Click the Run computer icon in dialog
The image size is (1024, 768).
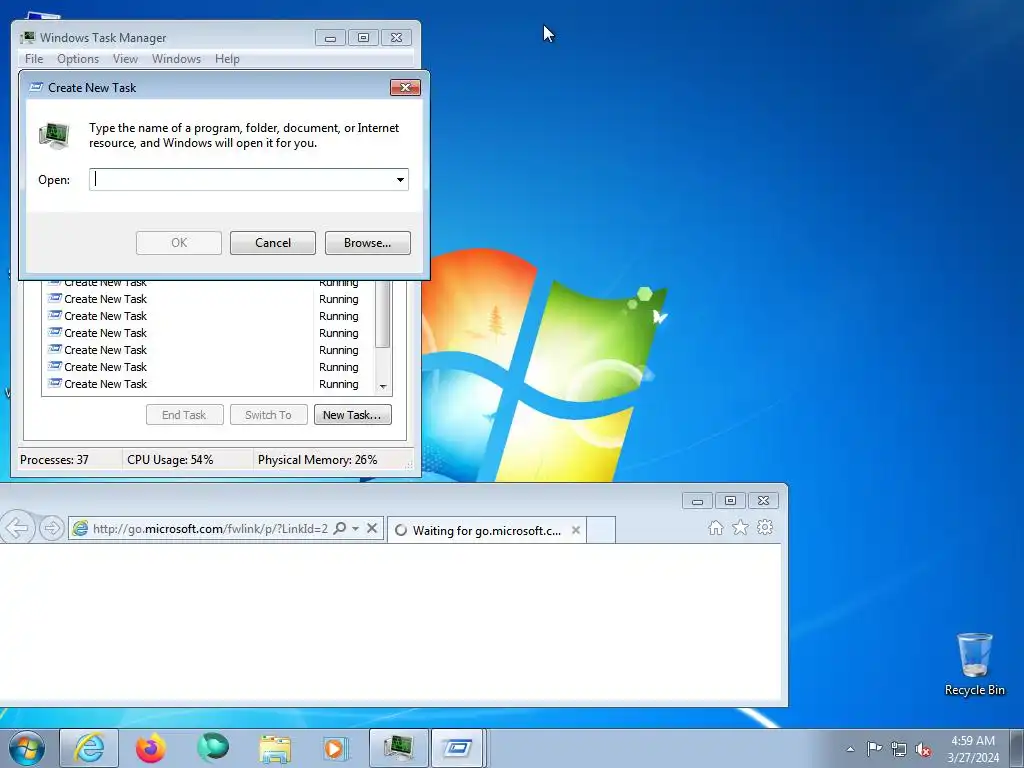pos(54,135)
